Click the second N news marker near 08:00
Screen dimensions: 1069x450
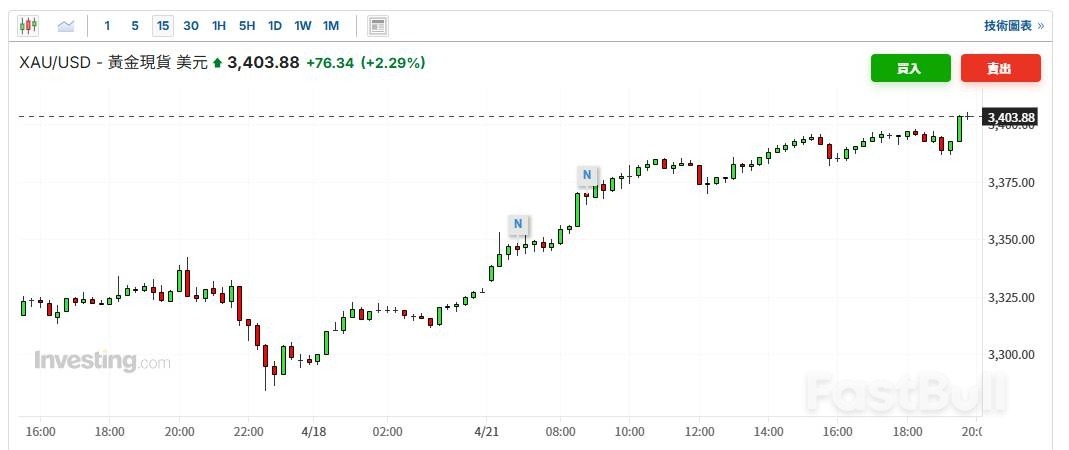pyautogui.click(x=588, y=176)
